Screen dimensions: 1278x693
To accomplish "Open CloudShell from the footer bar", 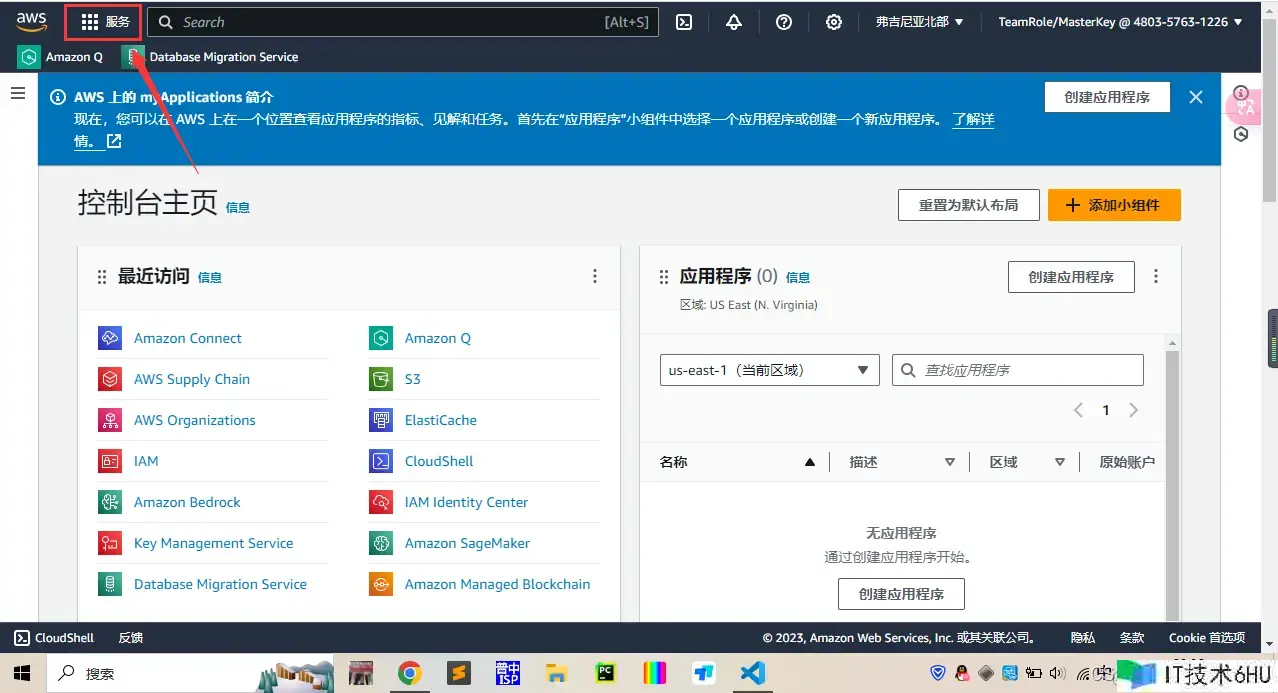I will point(54,637).
